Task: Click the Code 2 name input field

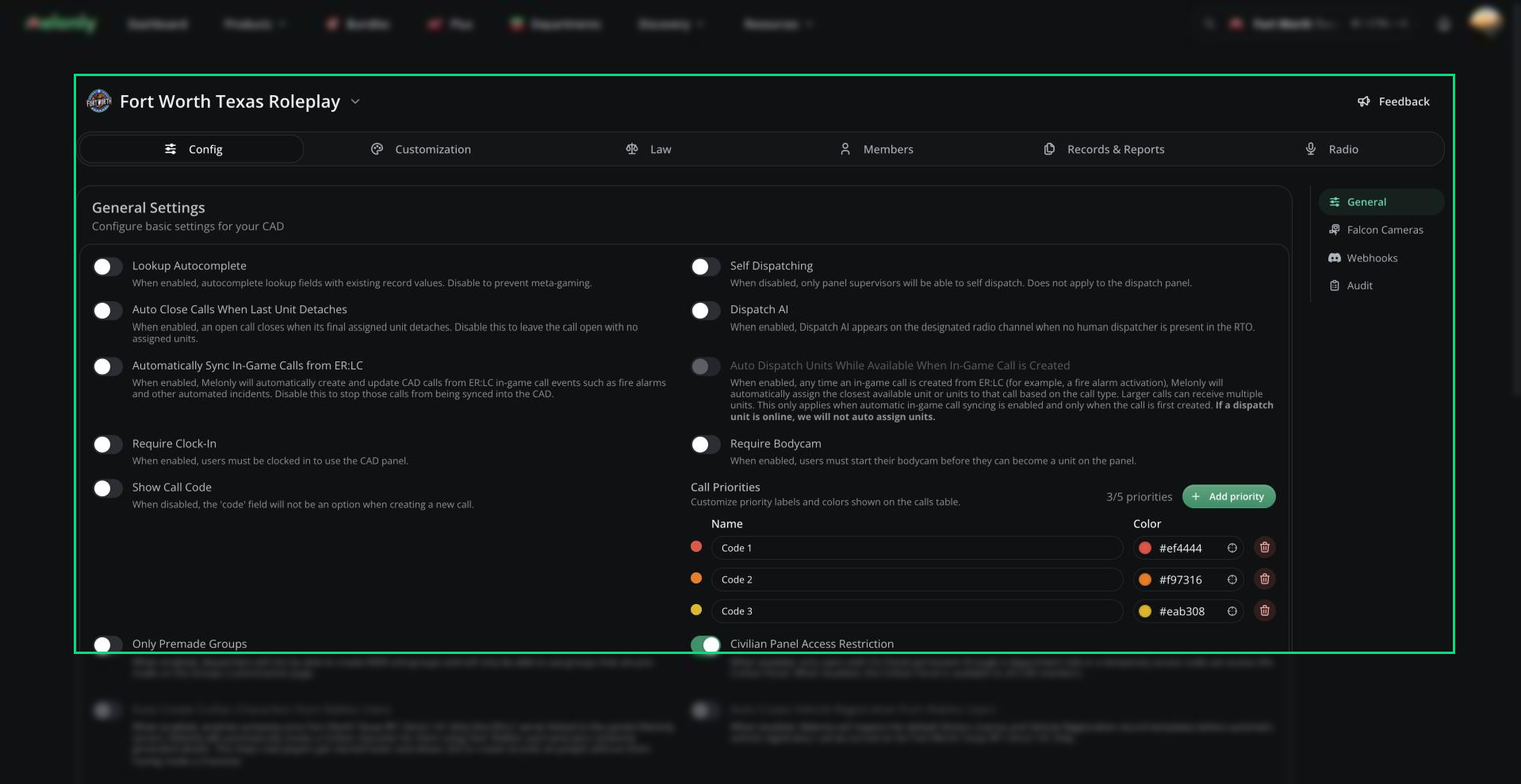Action: (x=917, y=579)
